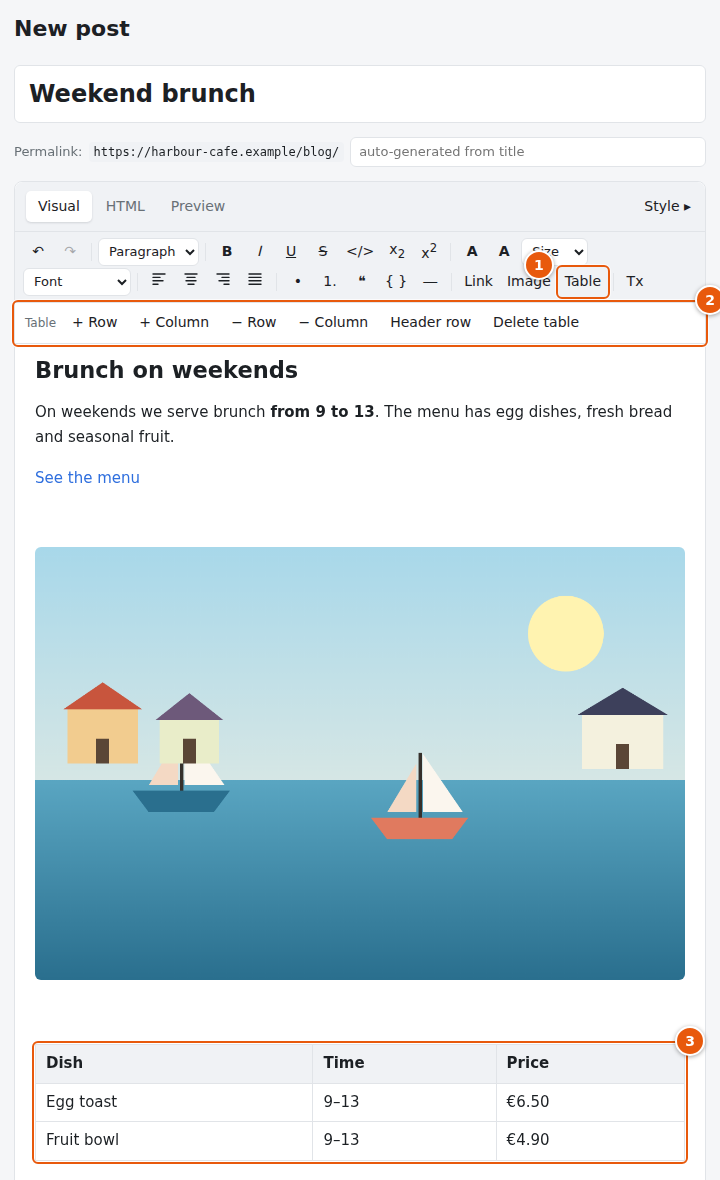Insert a code block

tap(396, 281)
